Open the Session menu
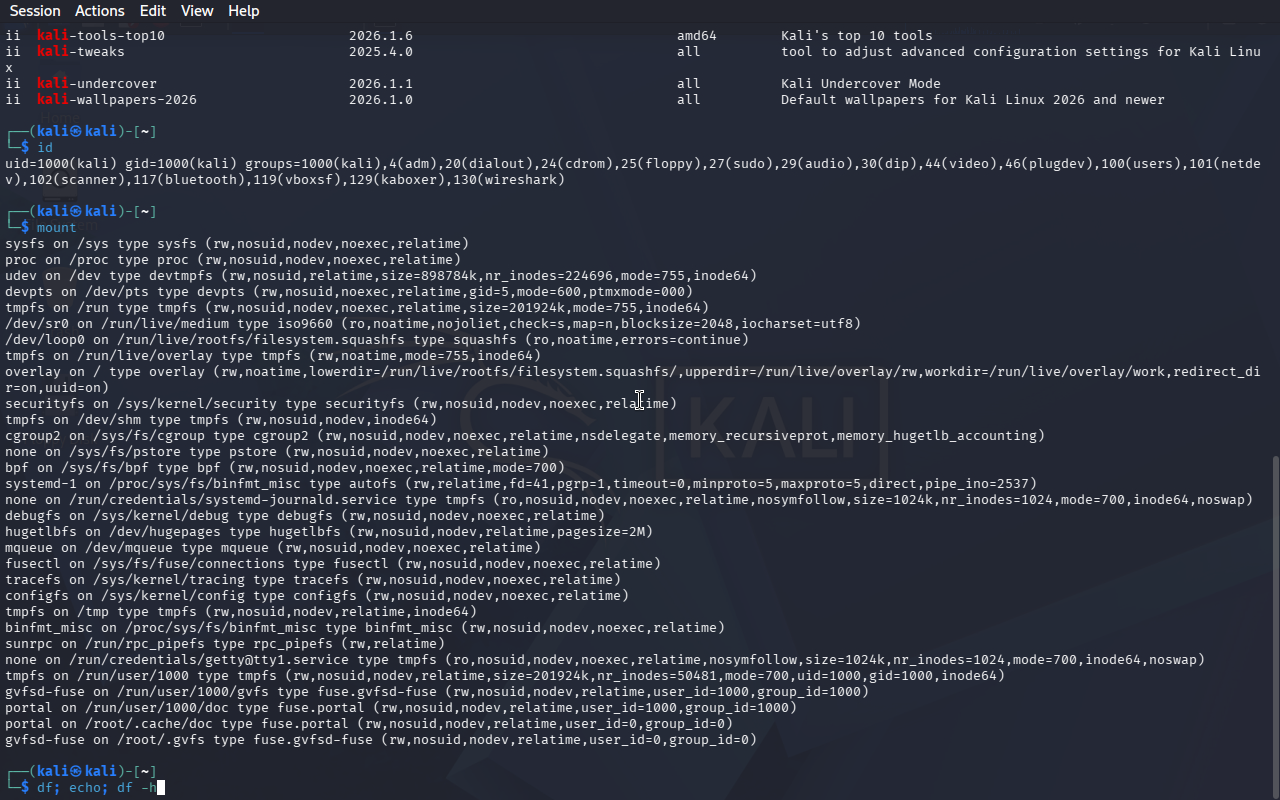 [35, 11]
